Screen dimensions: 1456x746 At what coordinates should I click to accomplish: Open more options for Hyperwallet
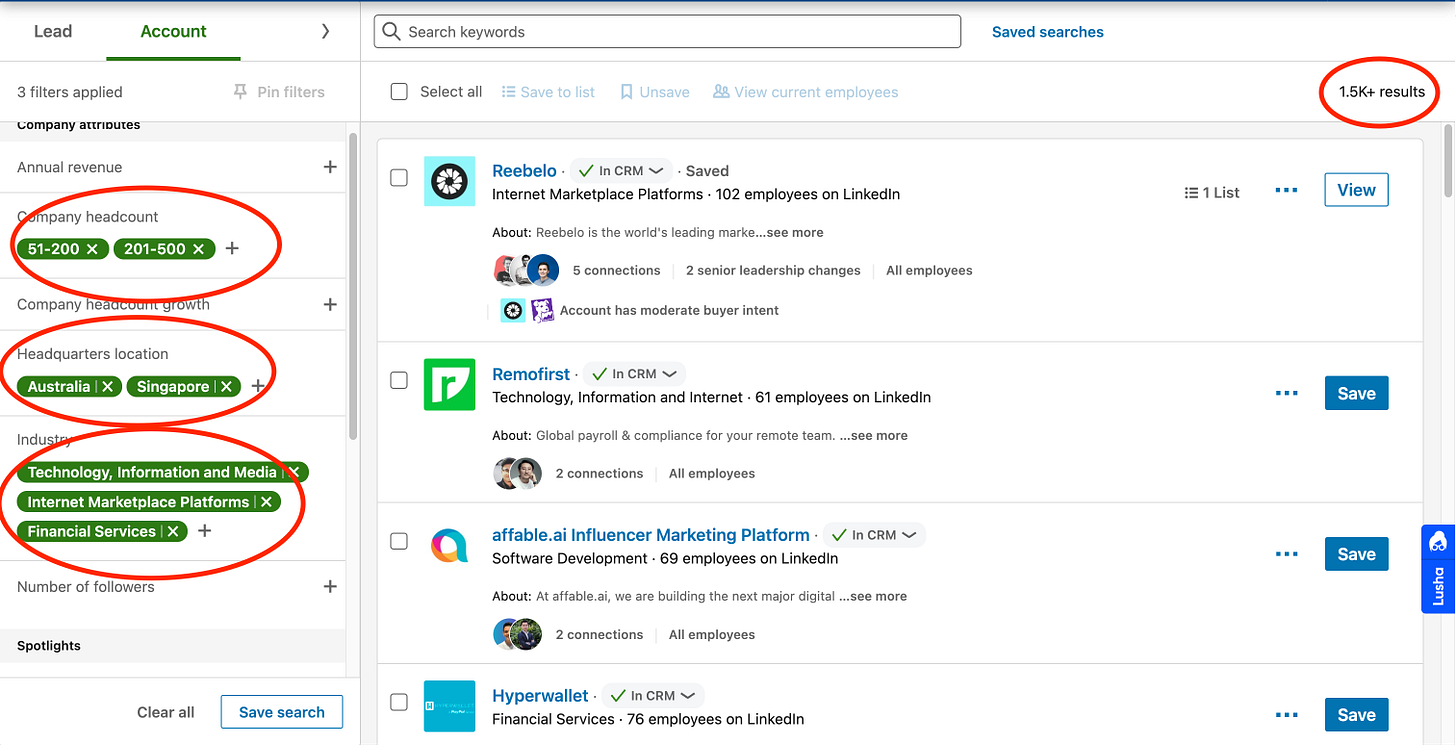point(1287,716)
